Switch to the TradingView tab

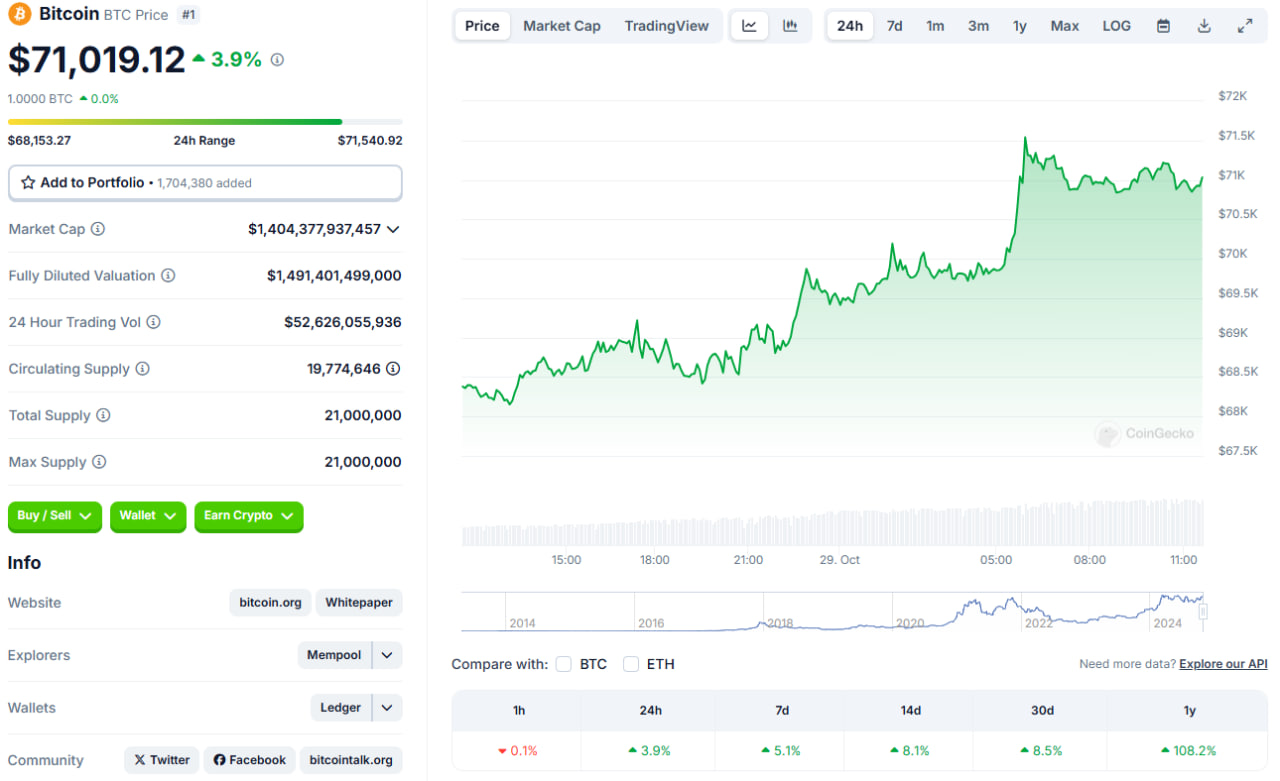pyautogui.click(x=667, y=26)
